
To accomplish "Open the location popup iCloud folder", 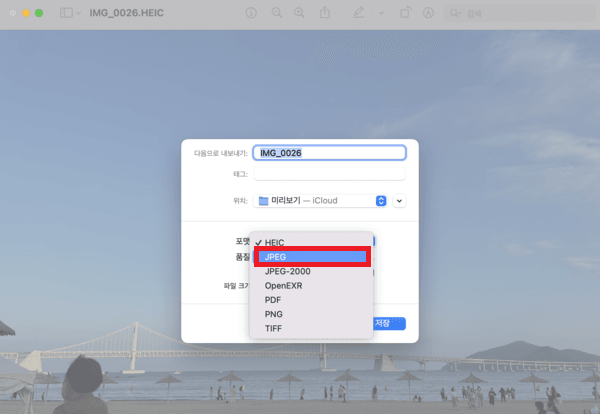I will tap(320, 200).
